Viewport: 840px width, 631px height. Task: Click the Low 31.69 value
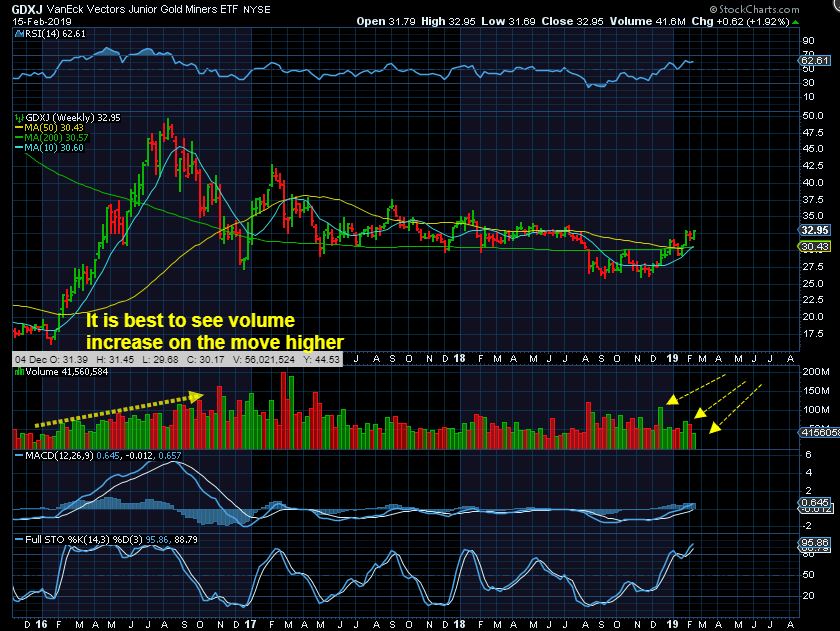click(x=508, y=21)
